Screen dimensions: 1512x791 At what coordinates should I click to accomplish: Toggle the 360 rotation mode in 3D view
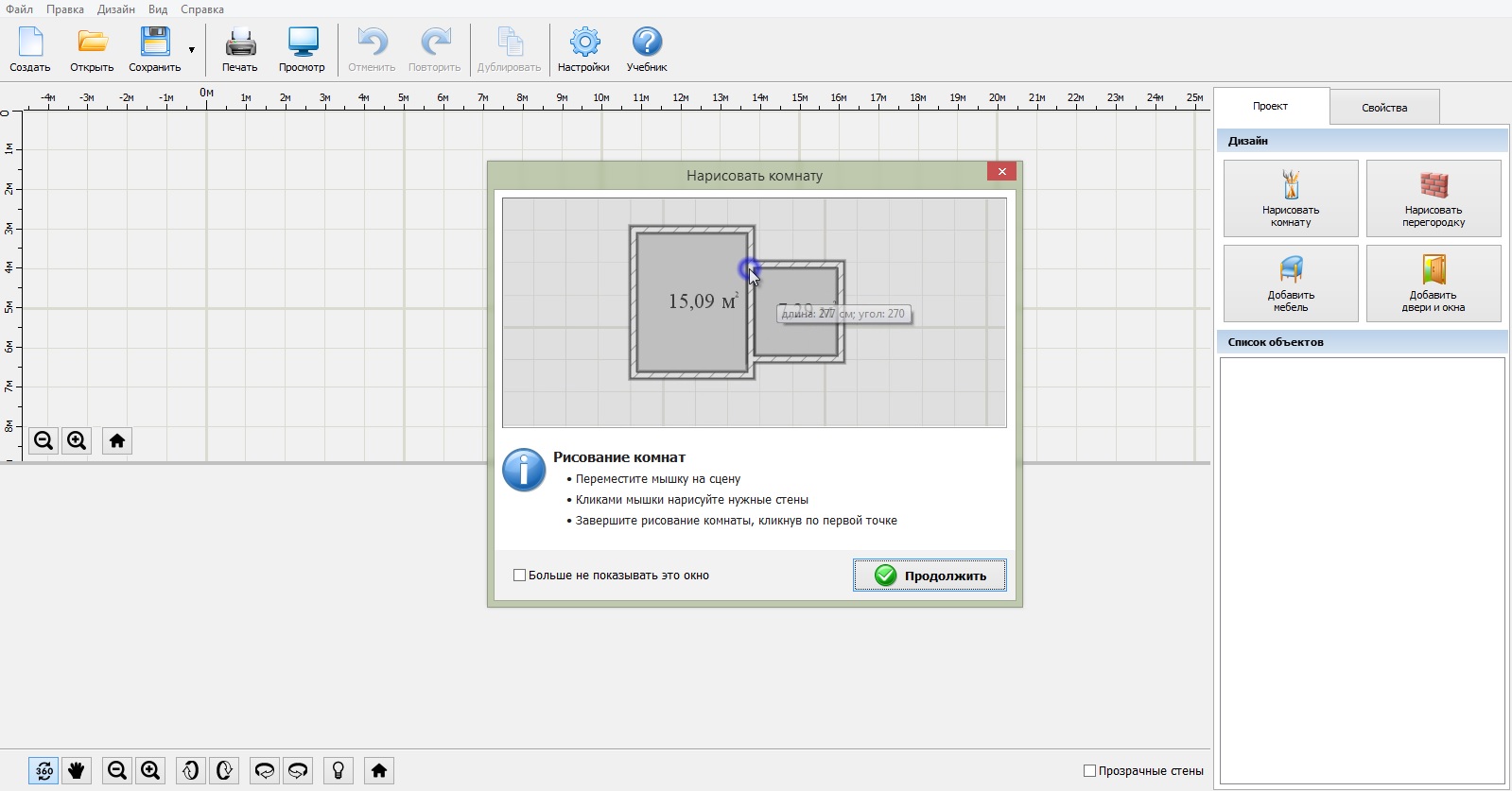44,770
